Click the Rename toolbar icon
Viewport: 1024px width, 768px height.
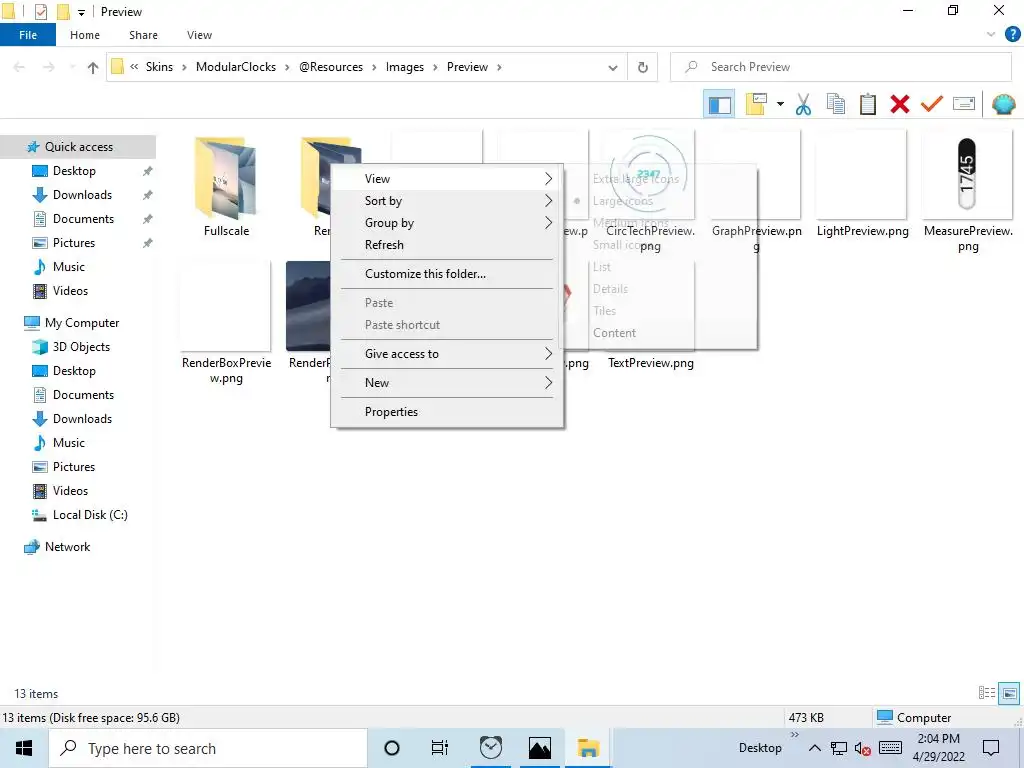[x=964, y=104]
